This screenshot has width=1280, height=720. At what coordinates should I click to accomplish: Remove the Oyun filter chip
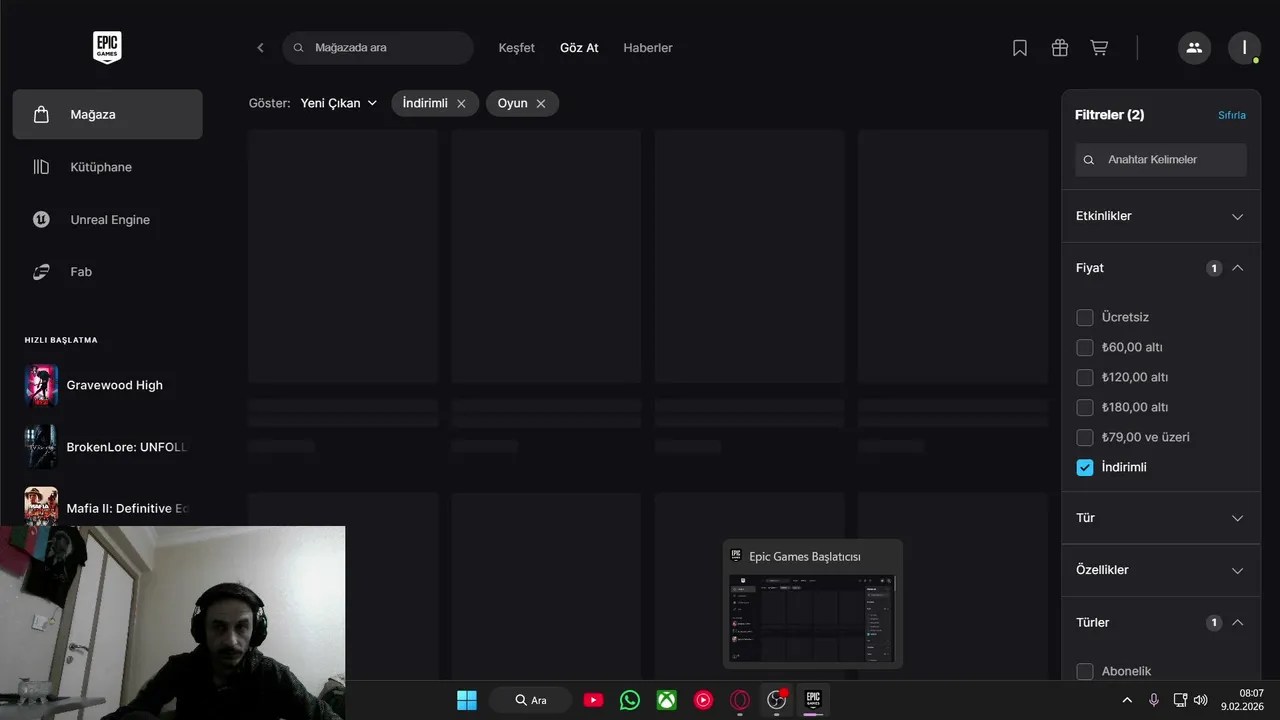coord(541,103)
